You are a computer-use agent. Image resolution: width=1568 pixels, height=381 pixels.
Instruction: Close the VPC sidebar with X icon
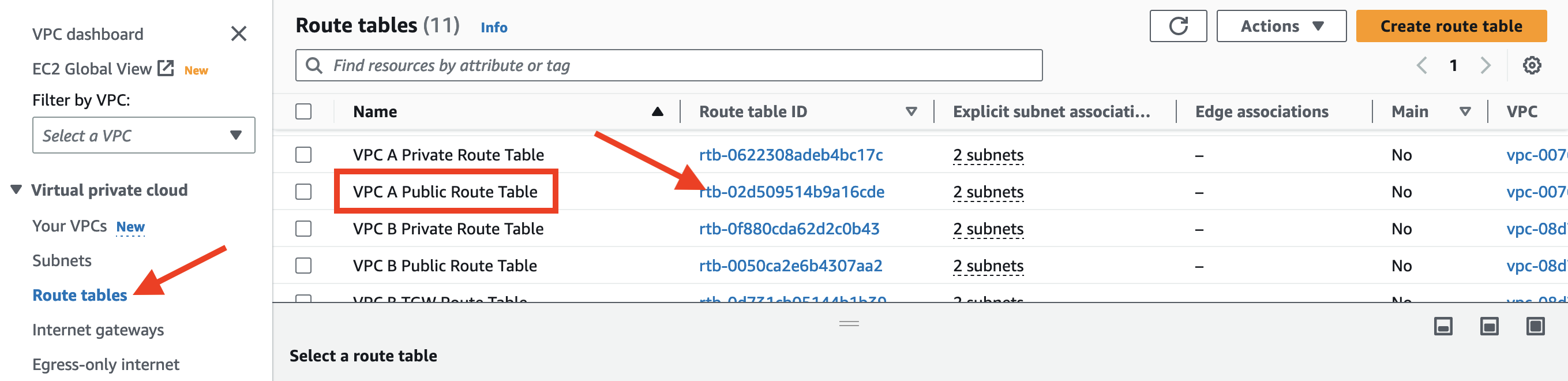coord(239,33)
